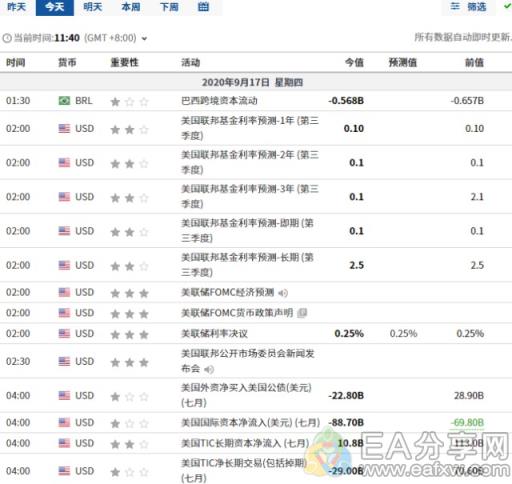Click US flag in 02:30 新闻发布会 row
Viewport: 512px width, 484px height.
(64, 361)
